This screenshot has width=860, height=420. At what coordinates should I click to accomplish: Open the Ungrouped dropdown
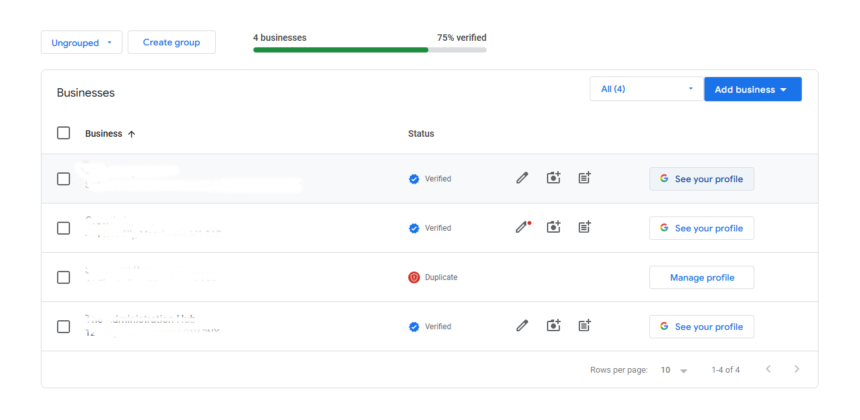(82, 43)
